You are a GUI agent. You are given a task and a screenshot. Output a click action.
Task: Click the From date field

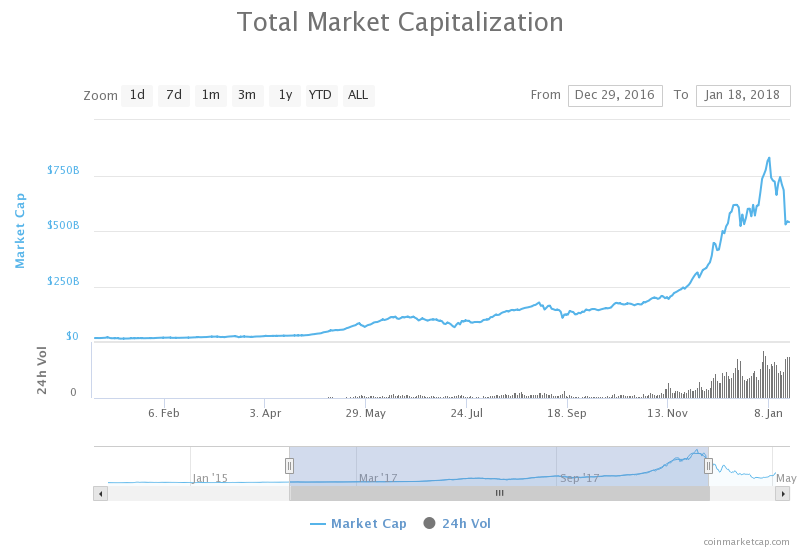615,95
